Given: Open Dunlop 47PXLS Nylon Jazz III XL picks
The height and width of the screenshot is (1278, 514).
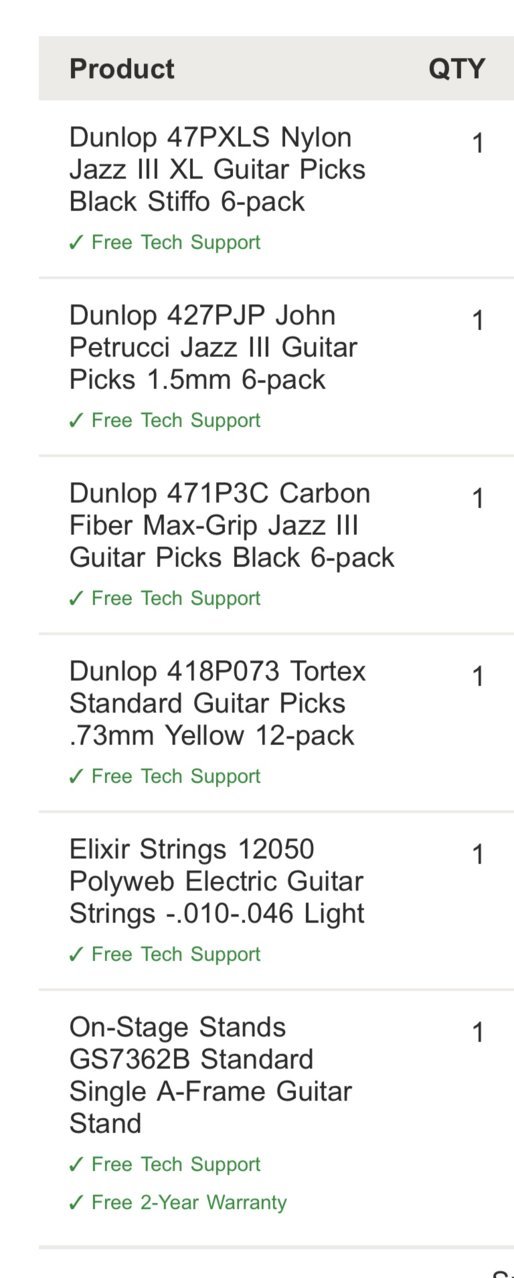Looking at the screenshot, I should (217, 169).
